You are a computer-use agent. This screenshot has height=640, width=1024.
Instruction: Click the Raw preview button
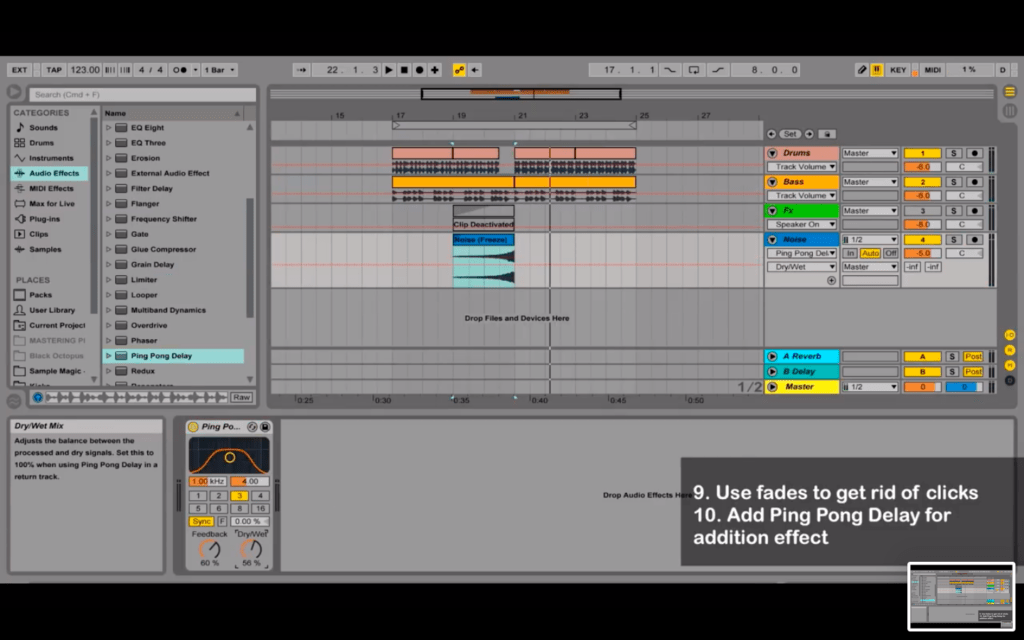point(241,397)
